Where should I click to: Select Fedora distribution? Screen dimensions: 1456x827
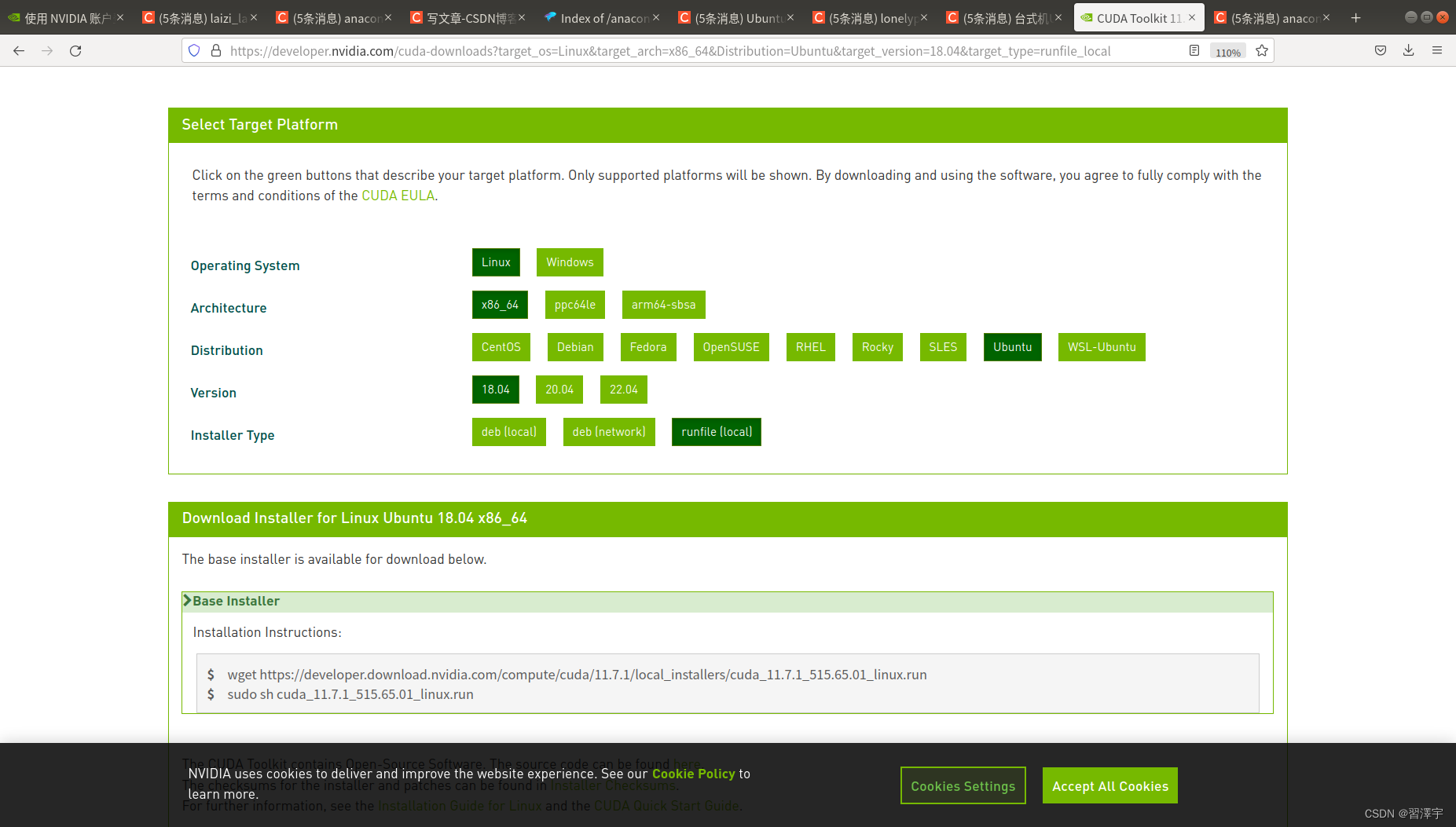(x=648, y=347)
